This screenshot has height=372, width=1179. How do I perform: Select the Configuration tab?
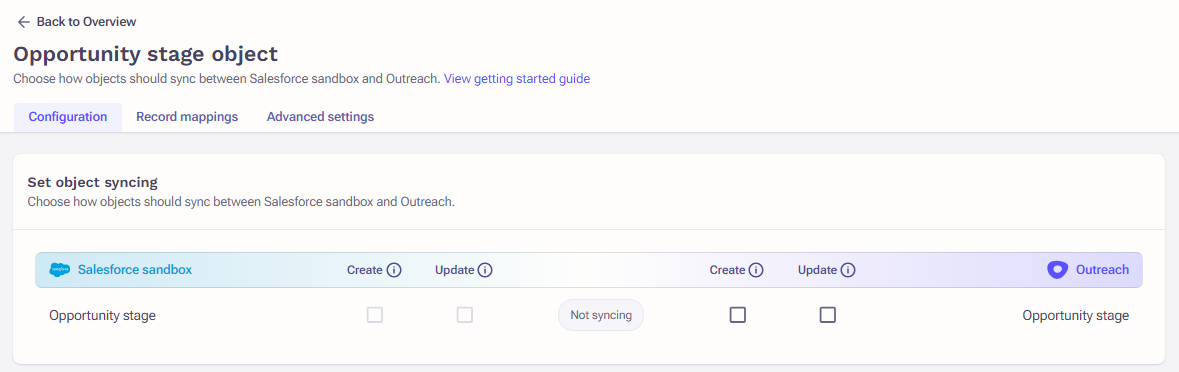coord(68,117)
